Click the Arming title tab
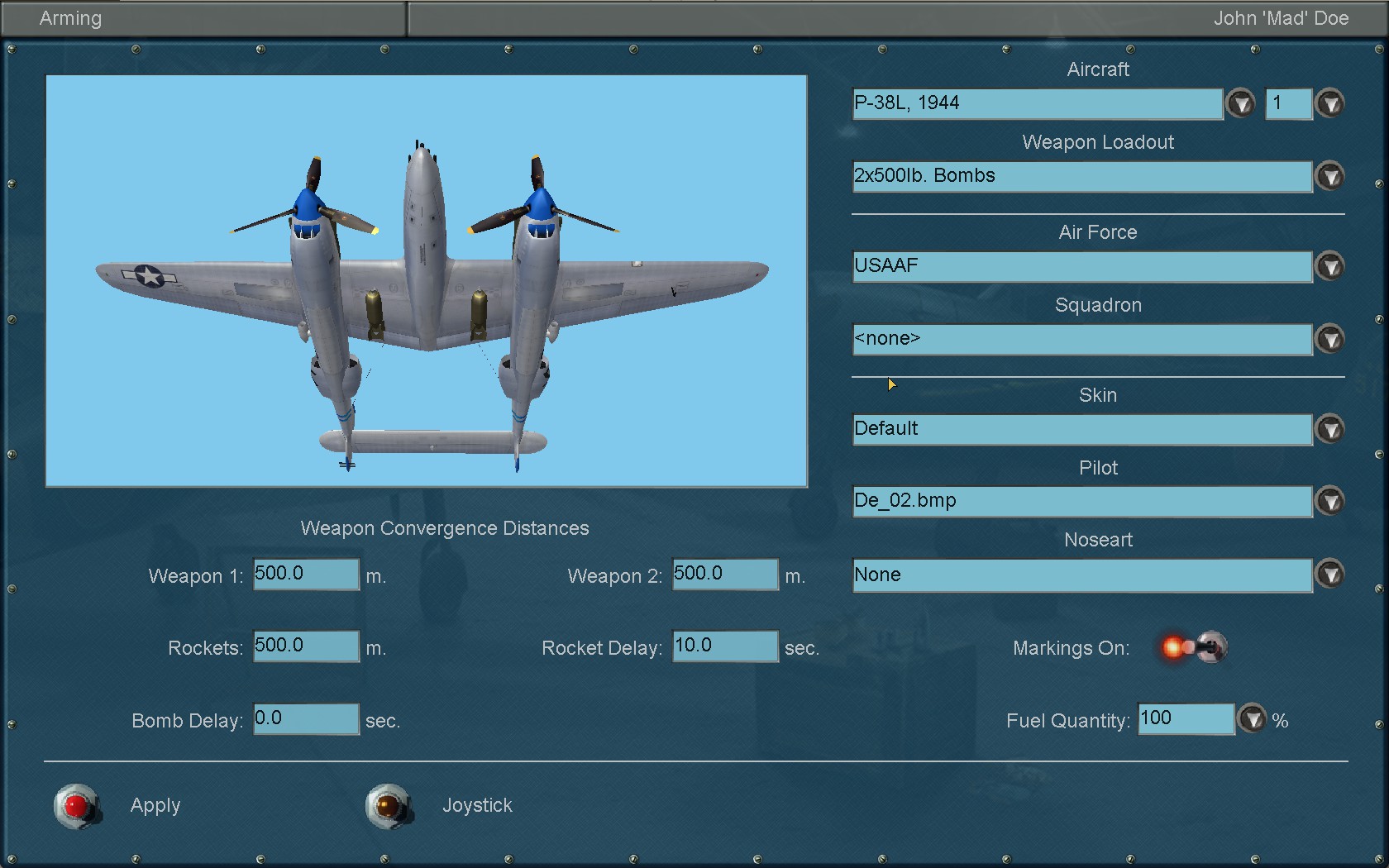Image resolution: width=1389 pixels, height=868 pixels. (71, 18)
